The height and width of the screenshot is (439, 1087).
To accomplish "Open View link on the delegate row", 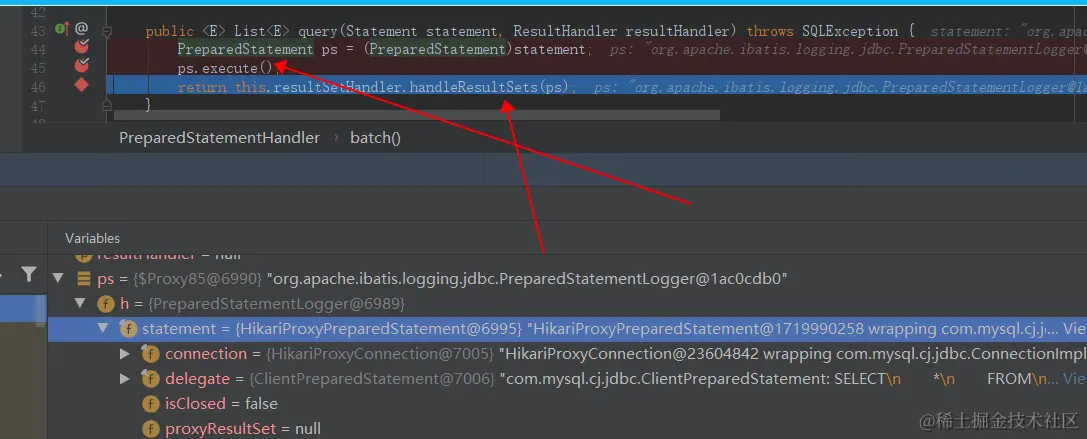I will (1074, 379).
